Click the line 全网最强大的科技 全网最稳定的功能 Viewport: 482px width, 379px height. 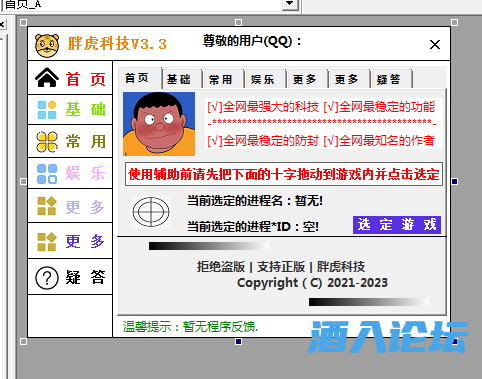click(x=321, y=107)
